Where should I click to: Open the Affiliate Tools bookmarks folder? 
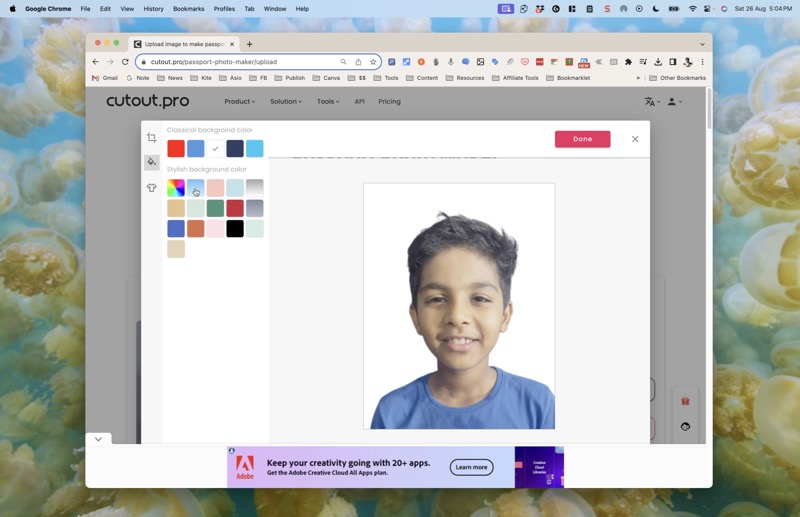pos(515,78)
